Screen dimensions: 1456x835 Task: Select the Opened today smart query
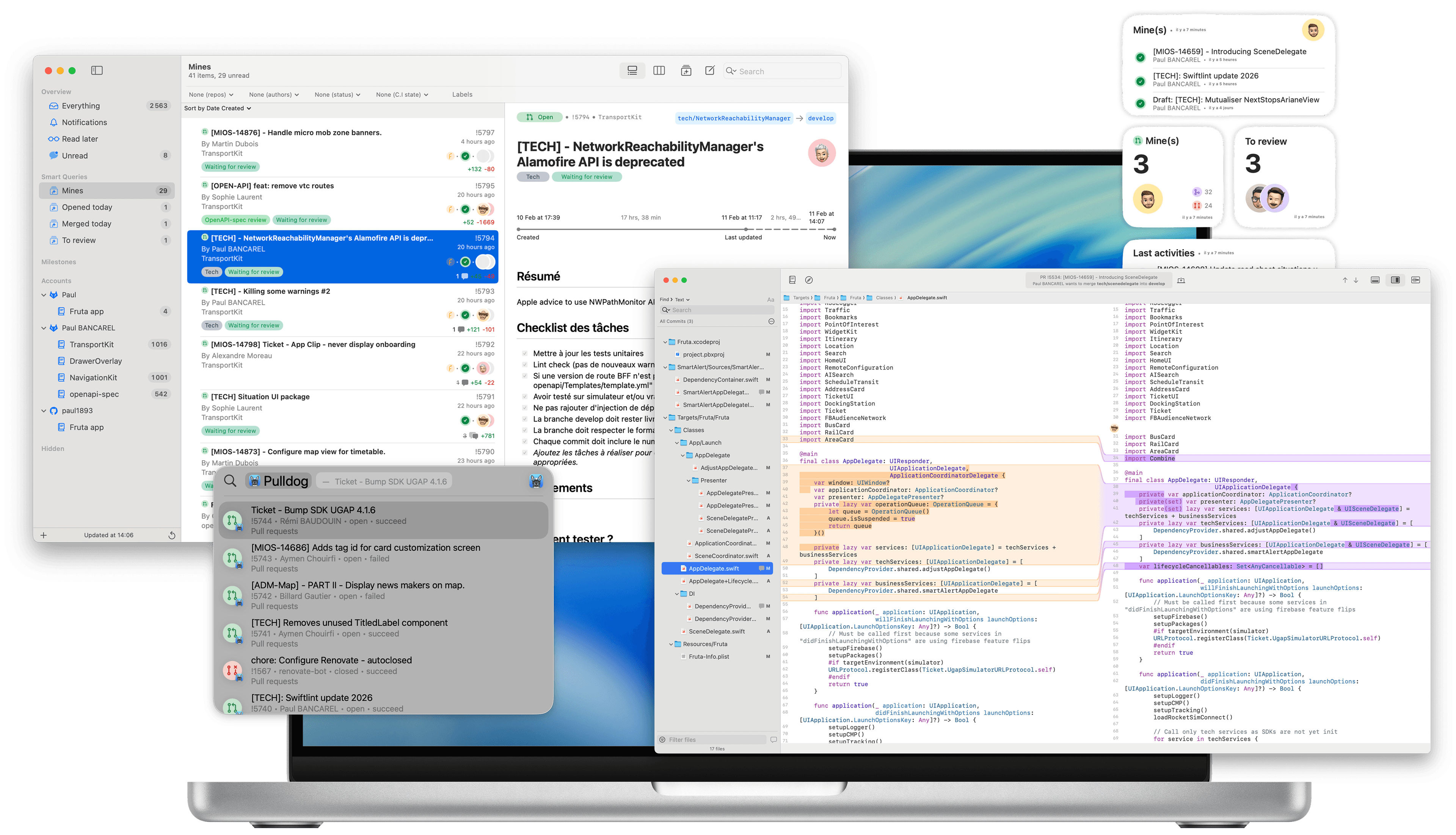pyautogui.click(x=87, y=207)
